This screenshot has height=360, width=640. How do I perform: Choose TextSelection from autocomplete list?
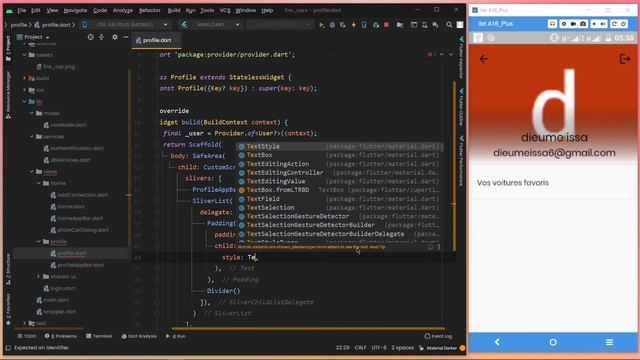pos(339,207)
